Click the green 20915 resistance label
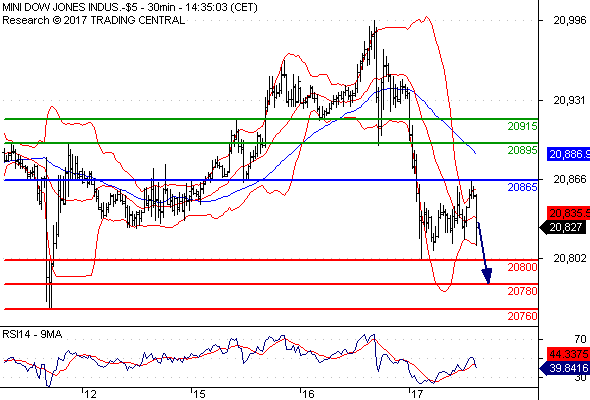The height and width of the screenshot is (400, 590). click(522, 126)
